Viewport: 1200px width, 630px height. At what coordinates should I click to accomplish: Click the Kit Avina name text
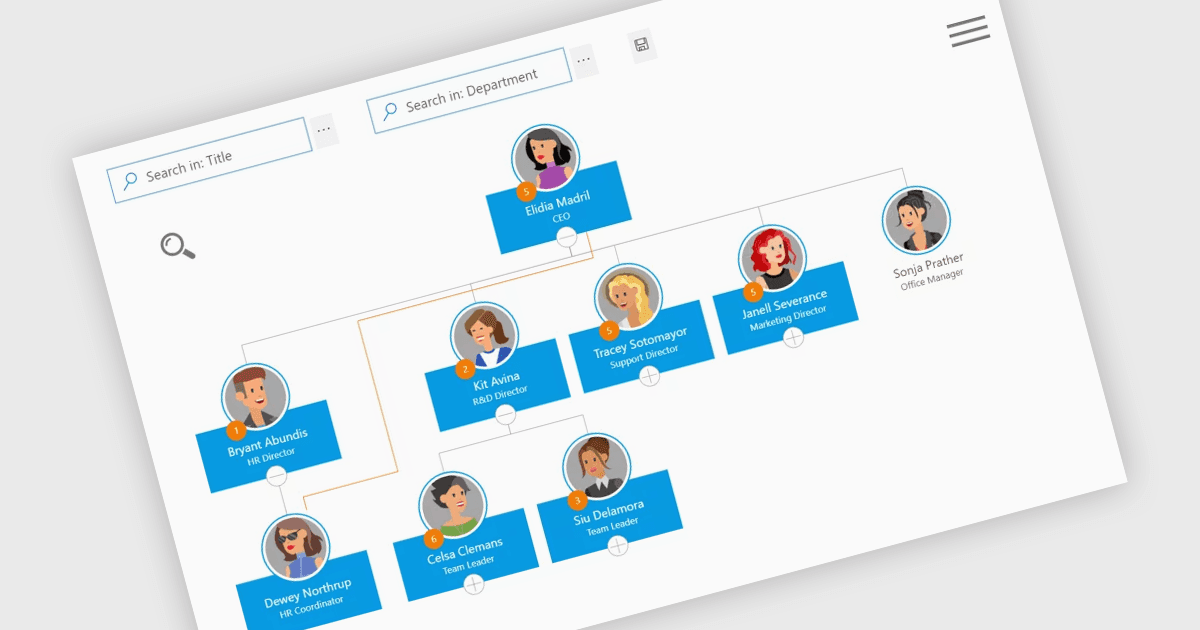click(x=495, y=384)
